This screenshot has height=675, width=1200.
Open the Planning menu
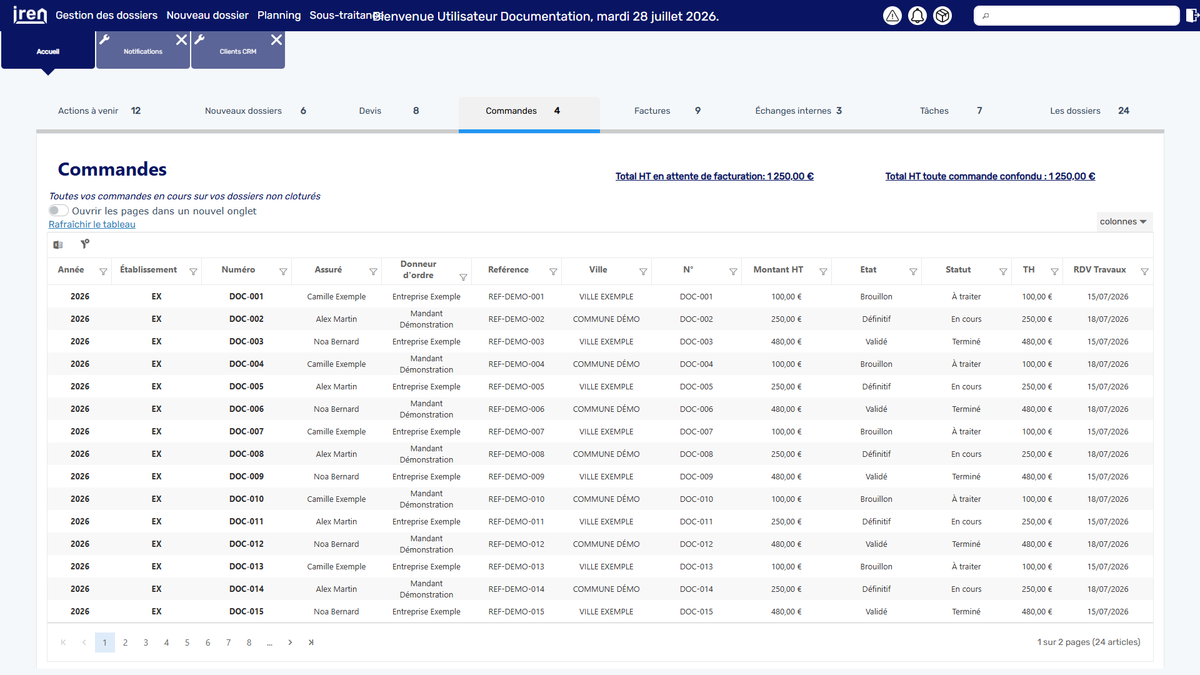click(x=279, y=16)
